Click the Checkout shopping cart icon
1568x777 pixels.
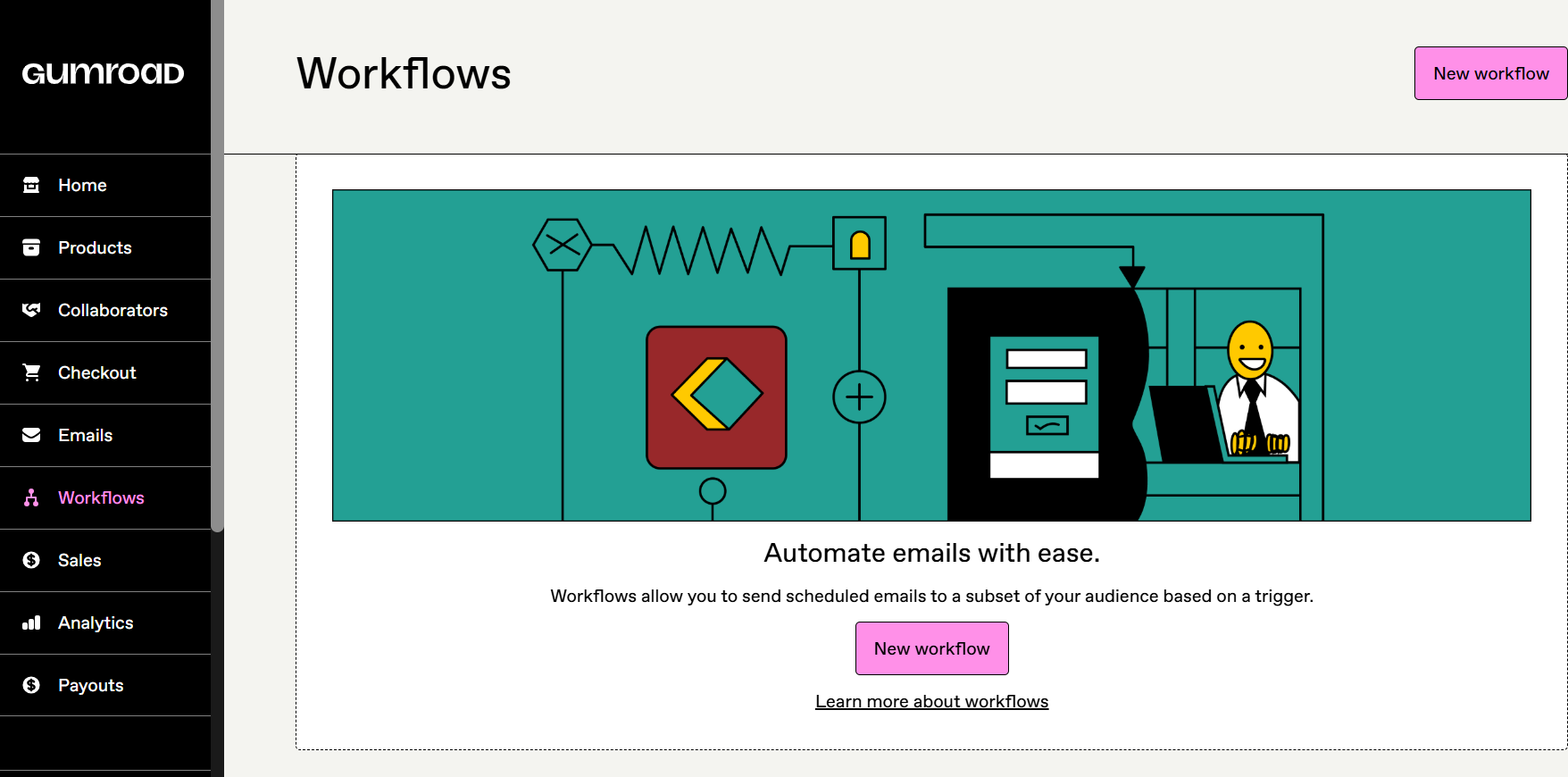coord(31,372)
